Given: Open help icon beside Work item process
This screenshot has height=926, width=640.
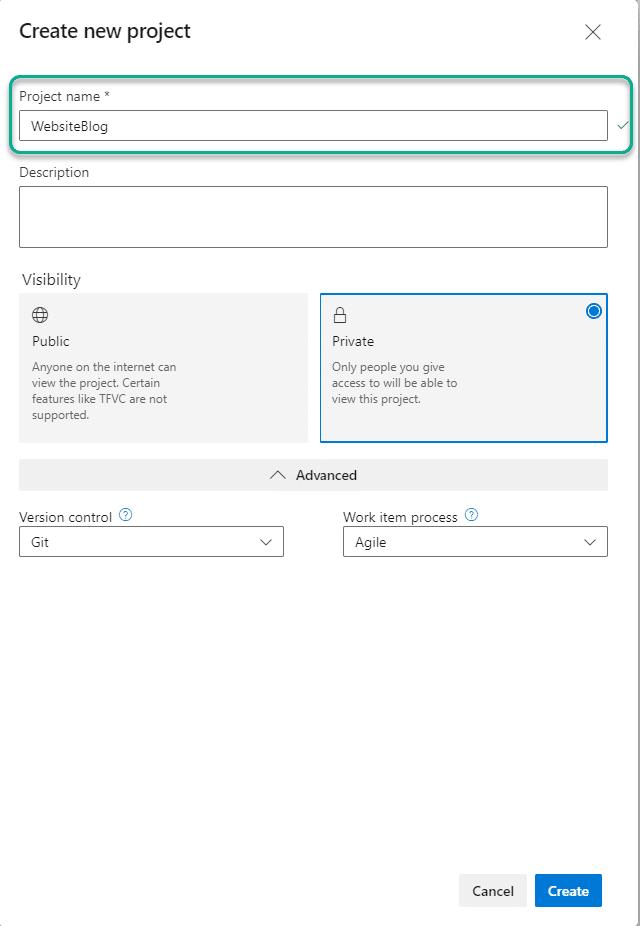Looking at the screenshot, I should [472, 515].
